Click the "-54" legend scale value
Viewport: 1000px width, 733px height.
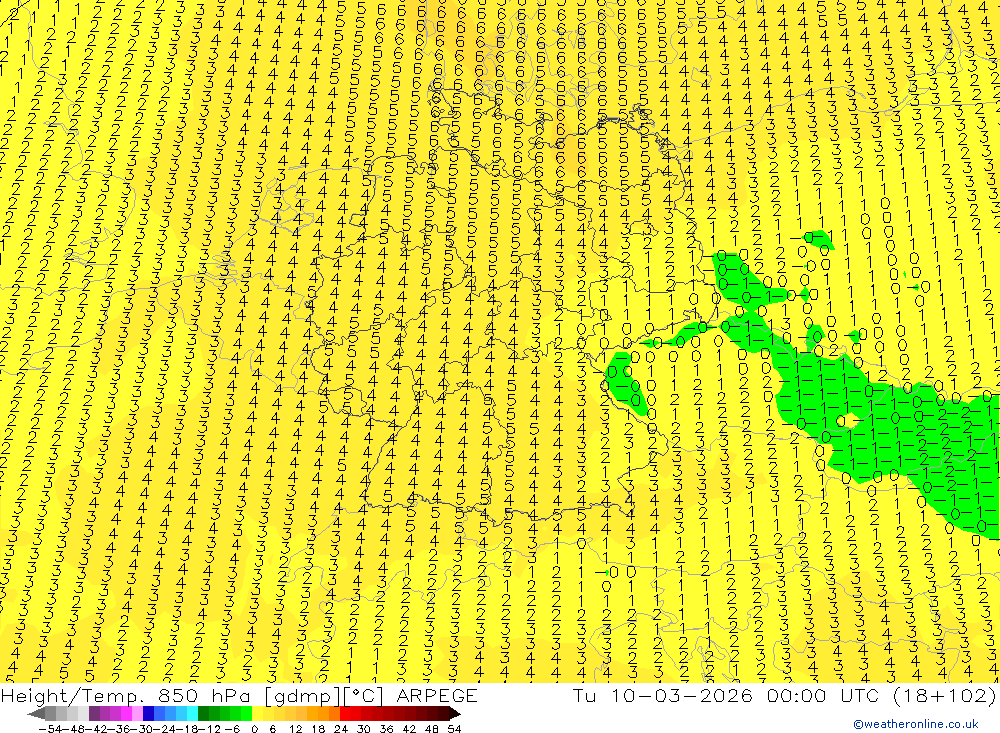tap(50, 729)
